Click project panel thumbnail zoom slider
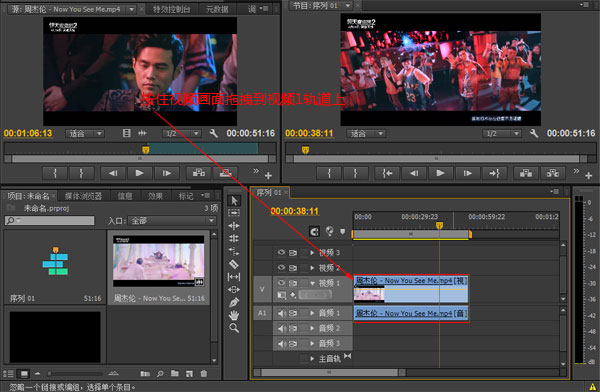The width and height of the screenshot is (600, 392). tap(76, 373)
